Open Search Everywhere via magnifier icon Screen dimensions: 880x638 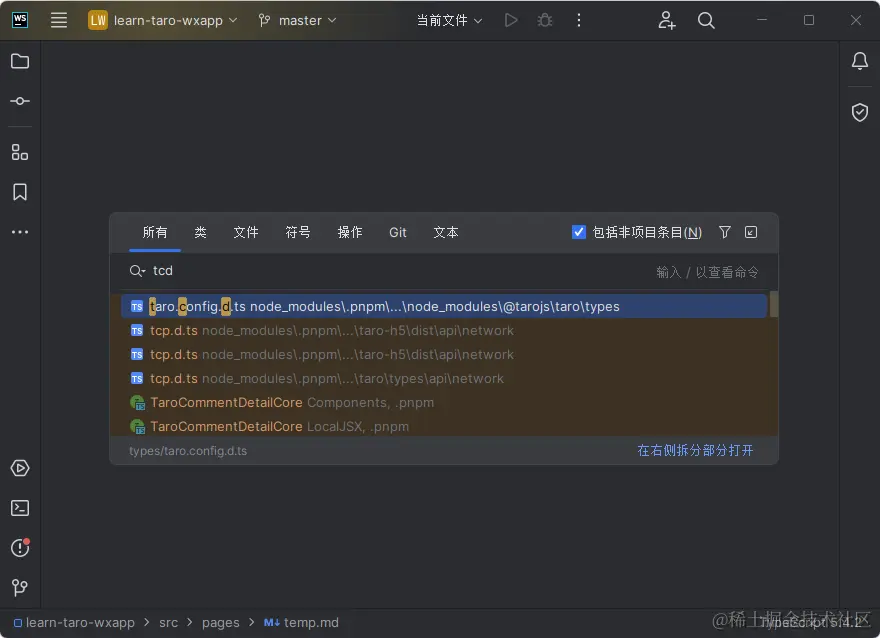pos(706,20)
